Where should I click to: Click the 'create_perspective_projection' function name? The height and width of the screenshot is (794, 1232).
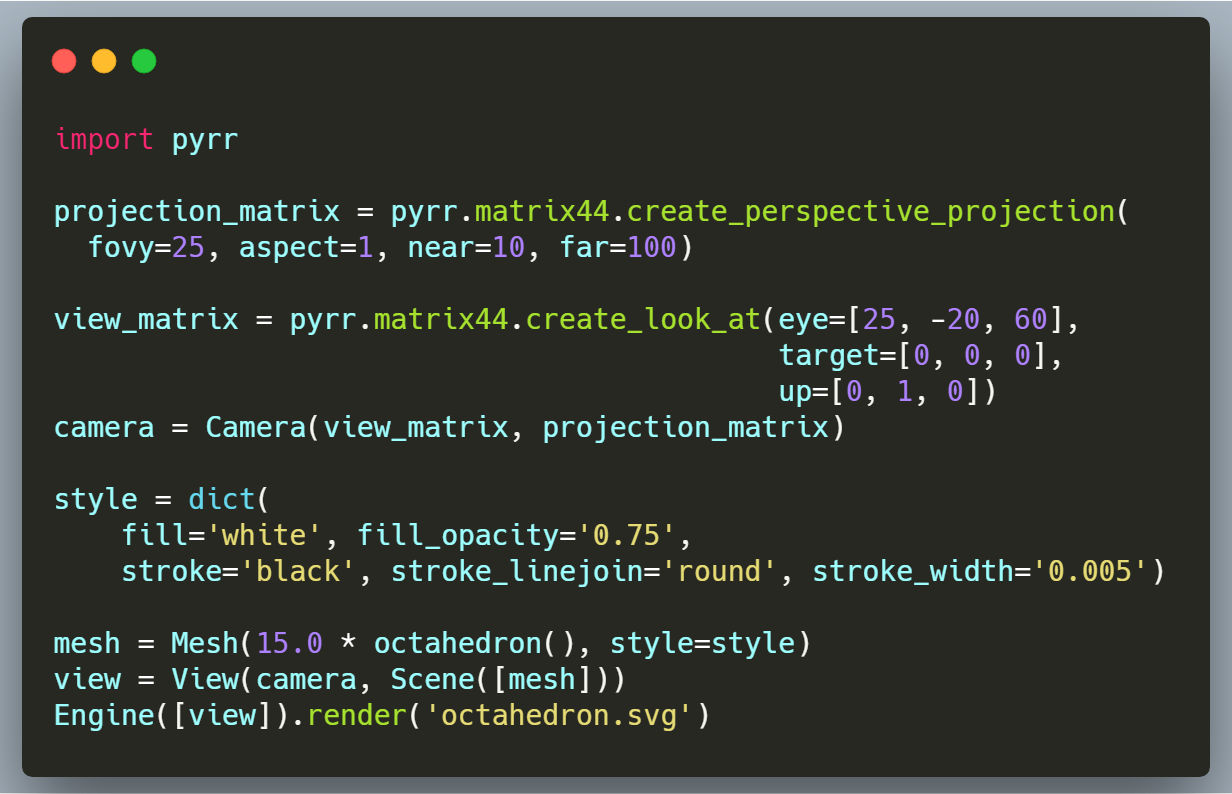click(871, 211)
